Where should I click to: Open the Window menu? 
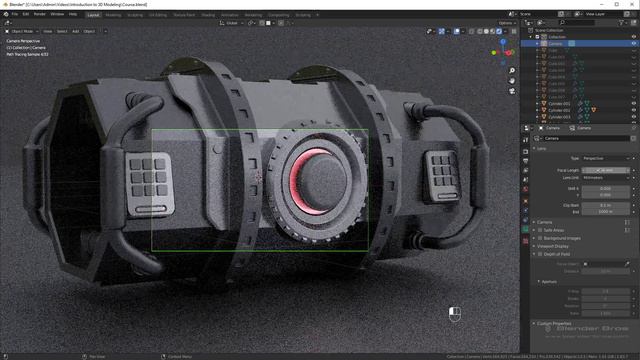coord(57,14)
